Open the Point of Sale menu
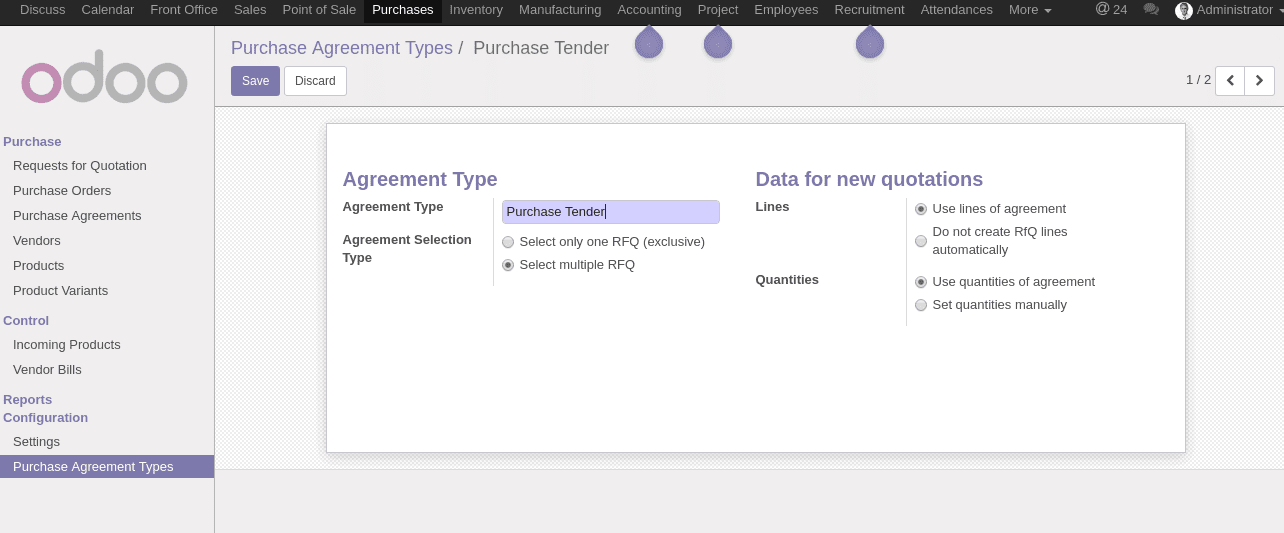This screenshot has width=1284, height=533. 319,10
